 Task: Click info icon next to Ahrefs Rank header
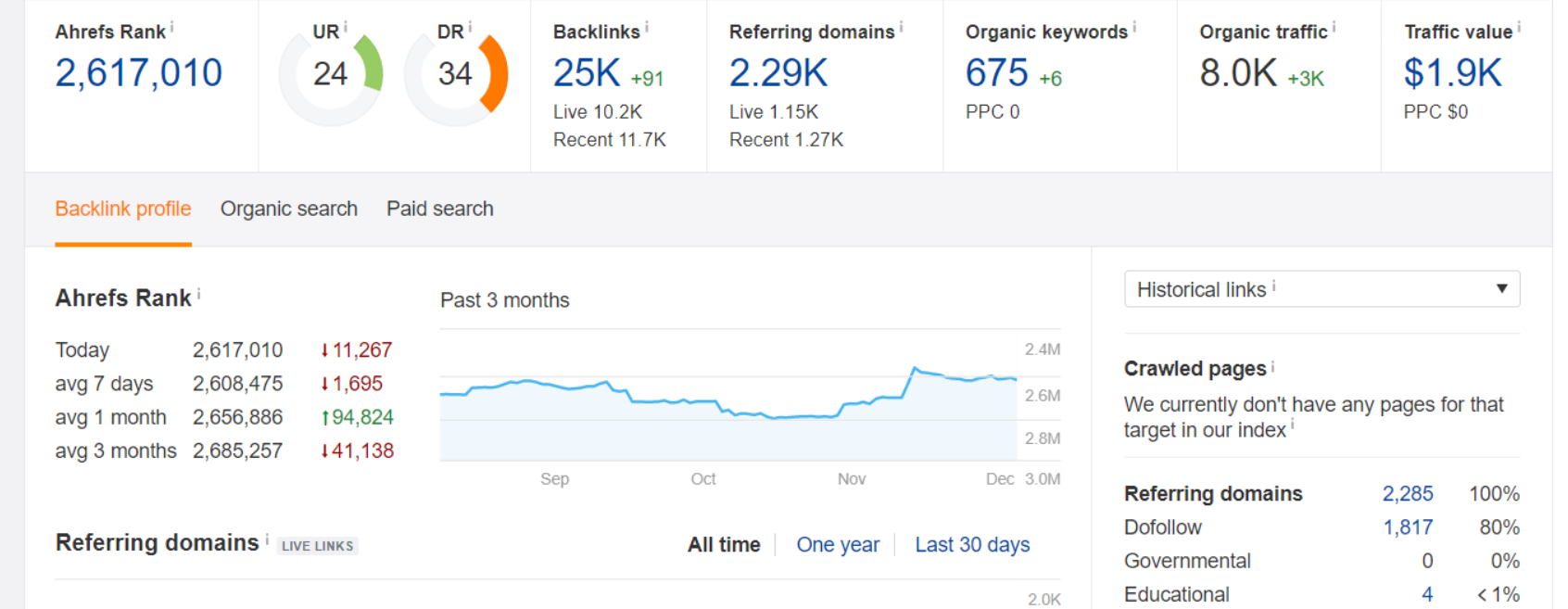(x=171, y=28)
